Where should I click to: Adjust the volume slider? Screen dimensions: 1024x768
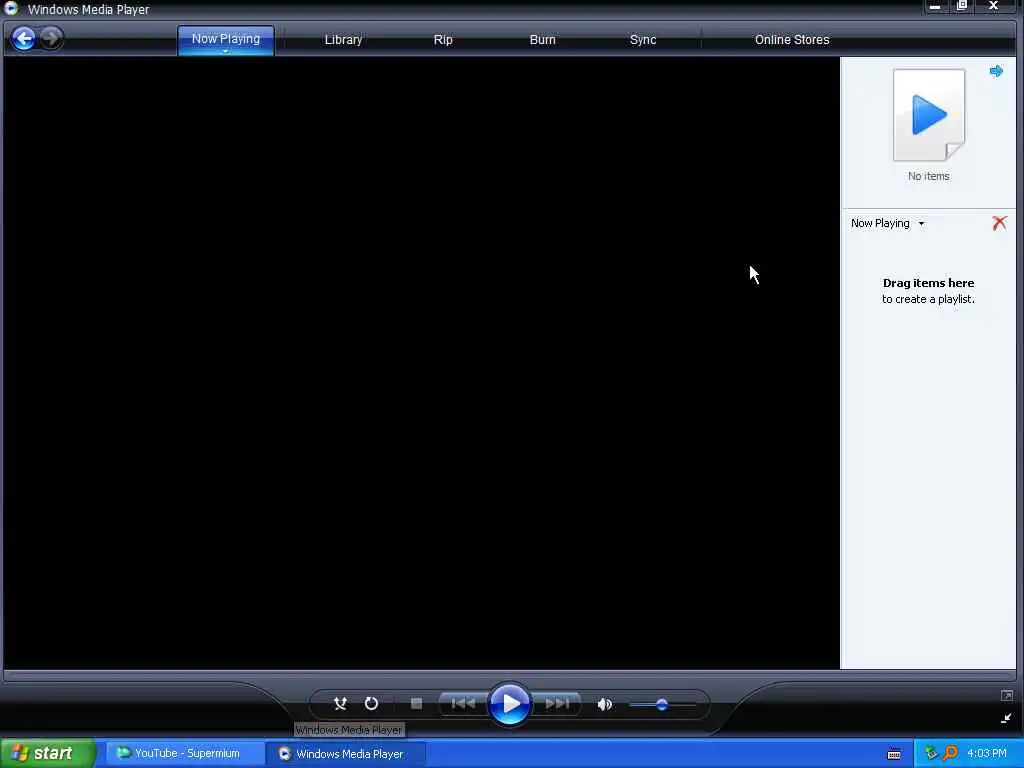[x=662, y=705]
